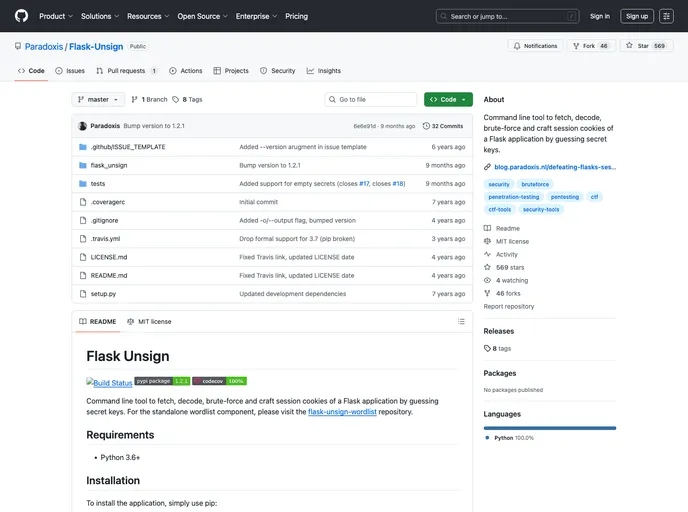Switch to the Insights tab
This screenshot has height=512, width=688.
[x=324, y=71]
